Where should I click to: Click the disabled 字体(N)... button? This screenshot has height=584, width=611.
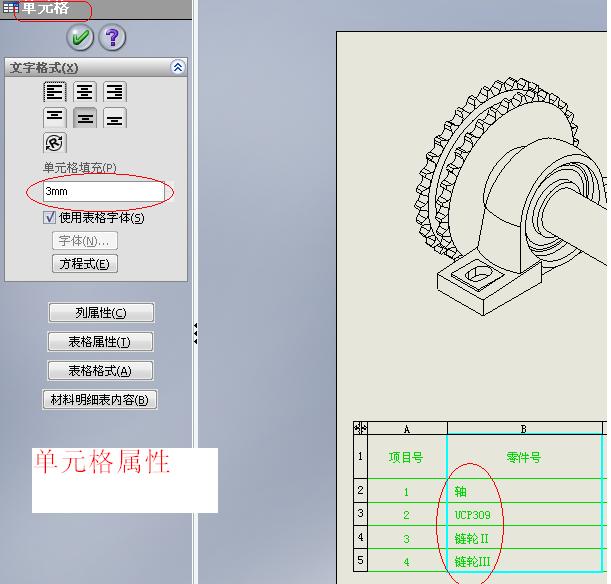click(x=85, y=241)
